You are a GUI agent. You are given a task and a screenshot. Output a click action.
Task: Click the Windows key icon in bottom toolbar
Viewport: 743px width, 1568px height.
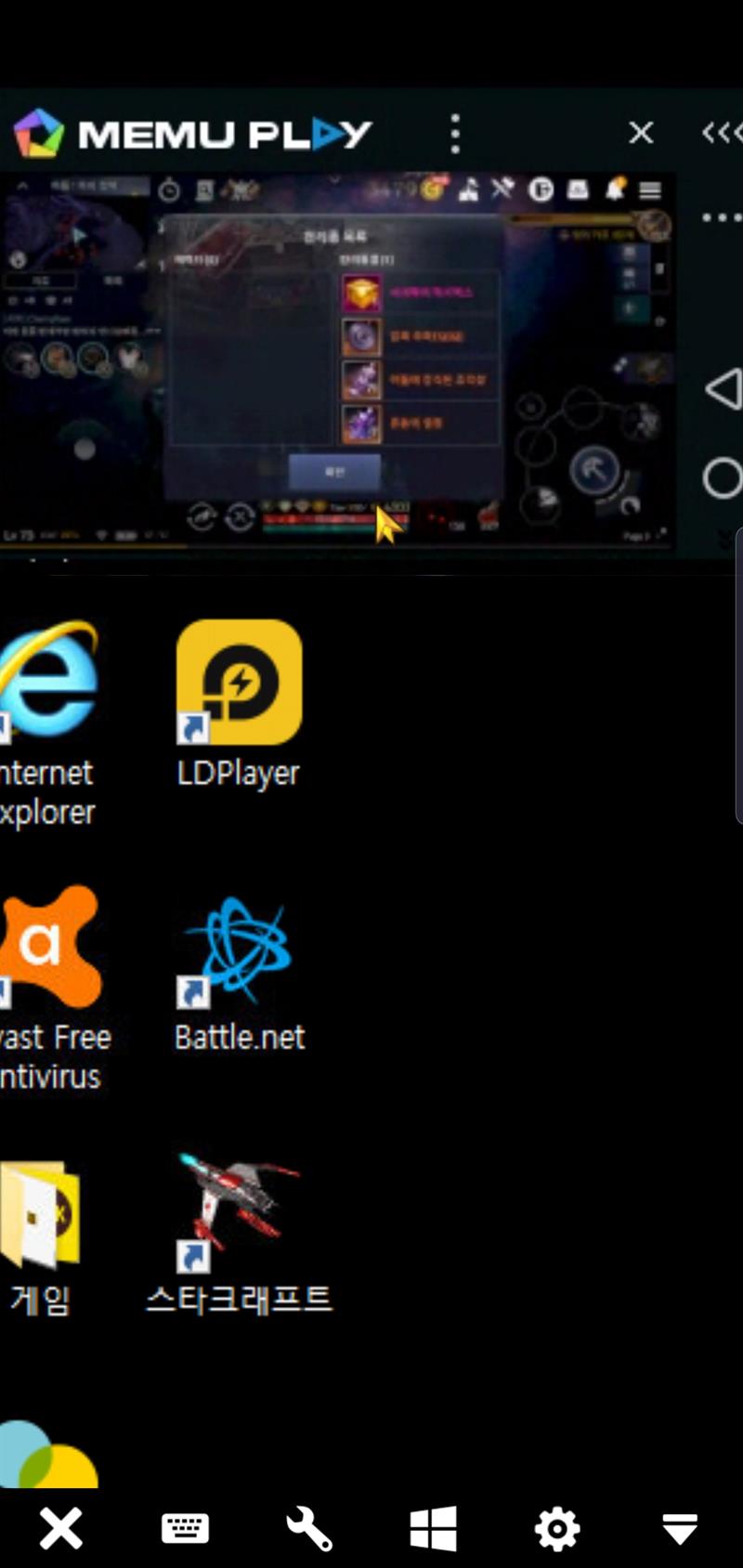(433, 1528)
